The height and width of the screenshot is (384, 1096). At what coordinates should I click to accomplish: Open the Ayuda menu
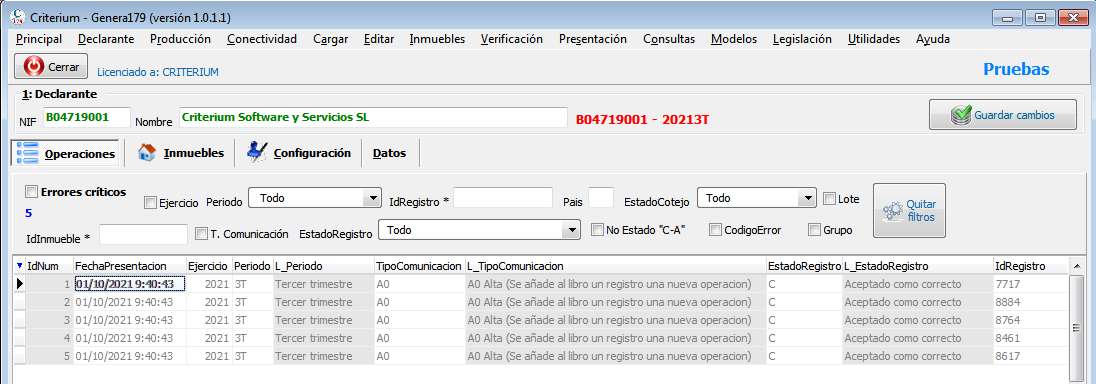click(x=932, y=39)
